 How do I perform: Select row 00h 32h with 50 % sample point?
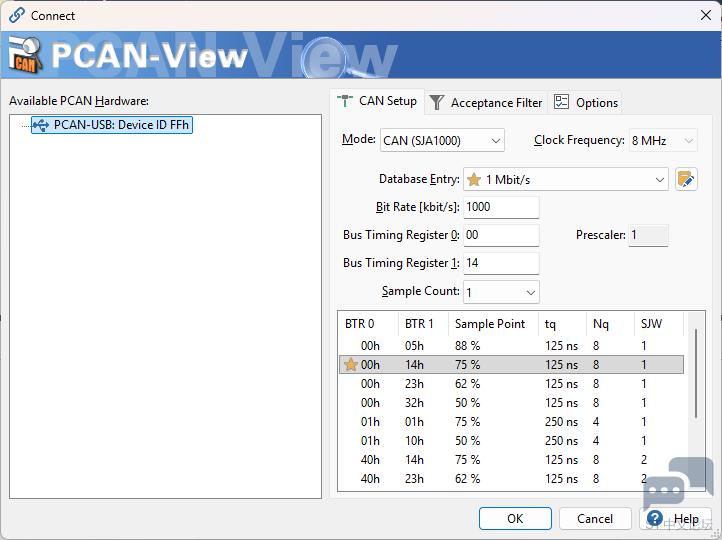[511, 403]
